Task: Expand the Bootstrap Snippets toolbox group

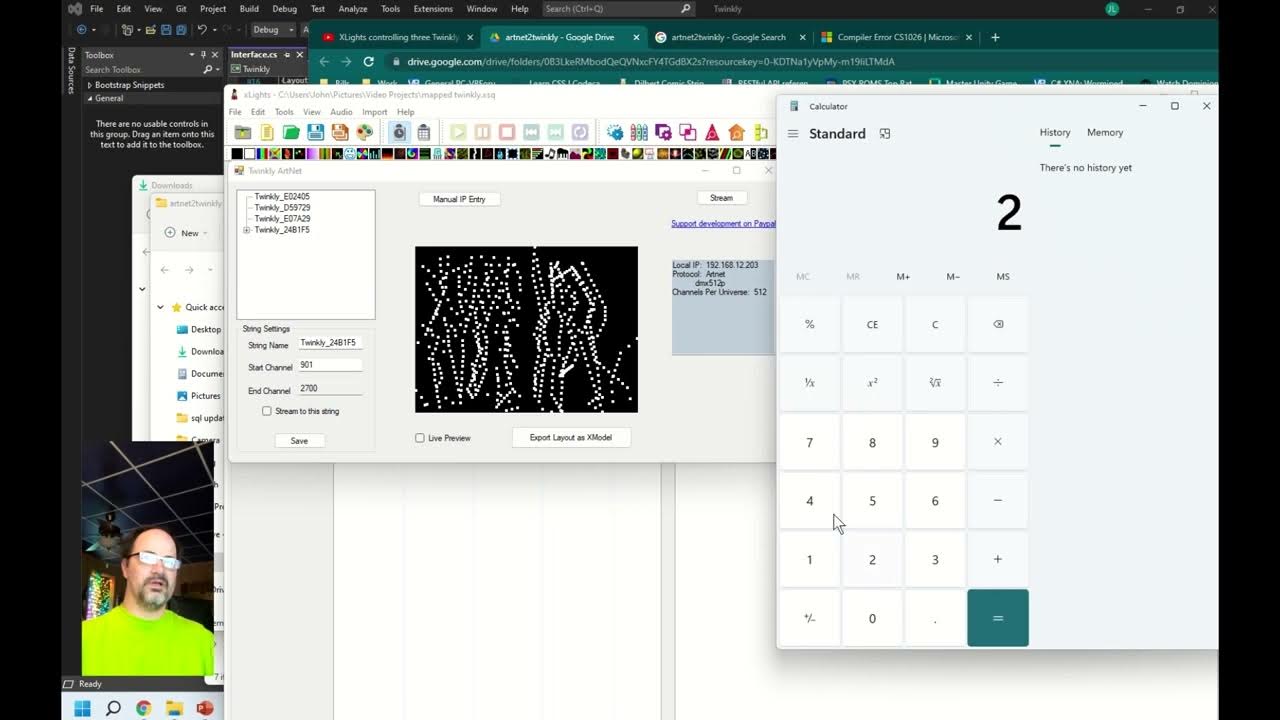Action: 89,85
